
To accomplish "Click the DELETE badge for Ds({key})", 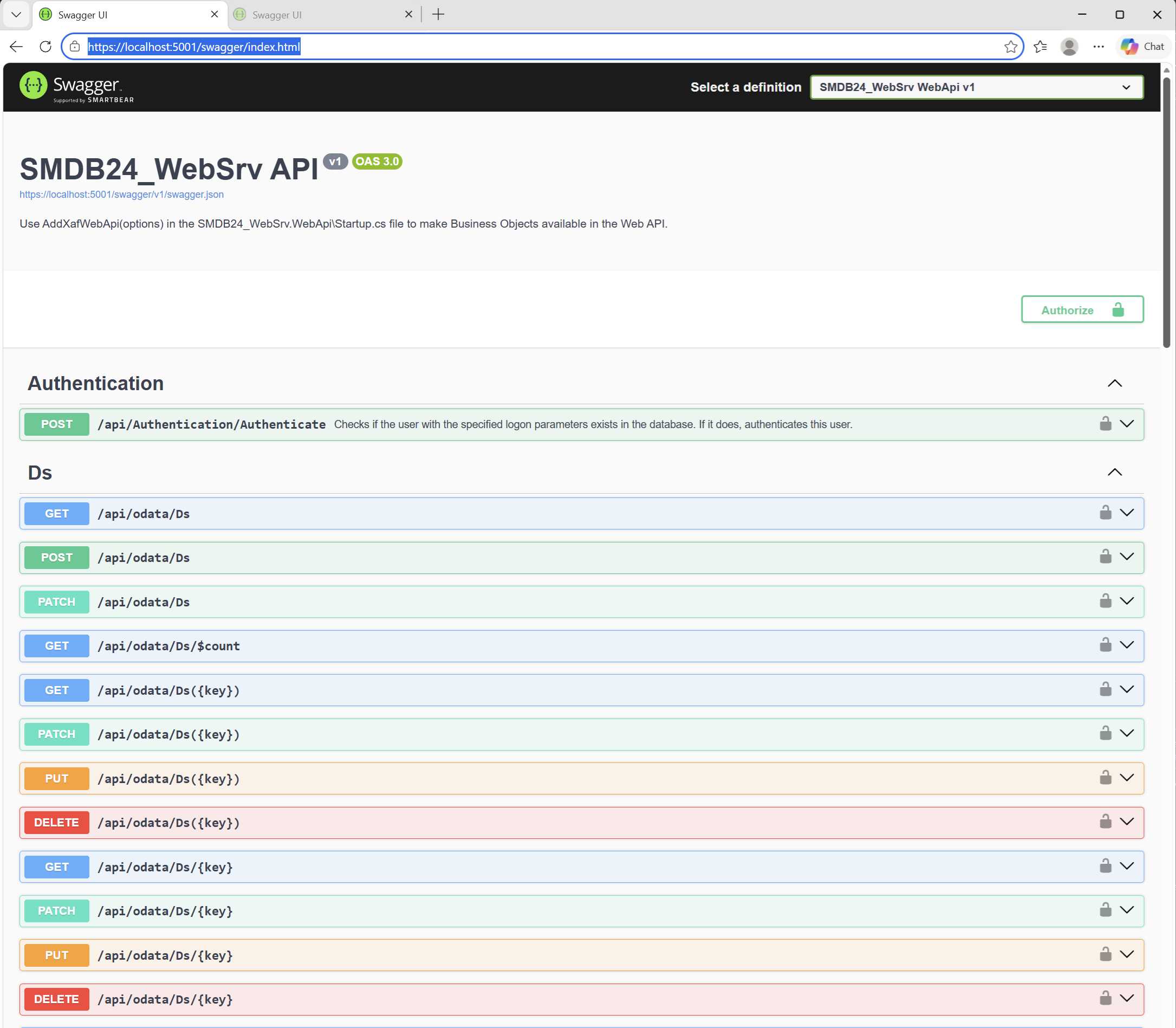I will (x=57, y=823).
